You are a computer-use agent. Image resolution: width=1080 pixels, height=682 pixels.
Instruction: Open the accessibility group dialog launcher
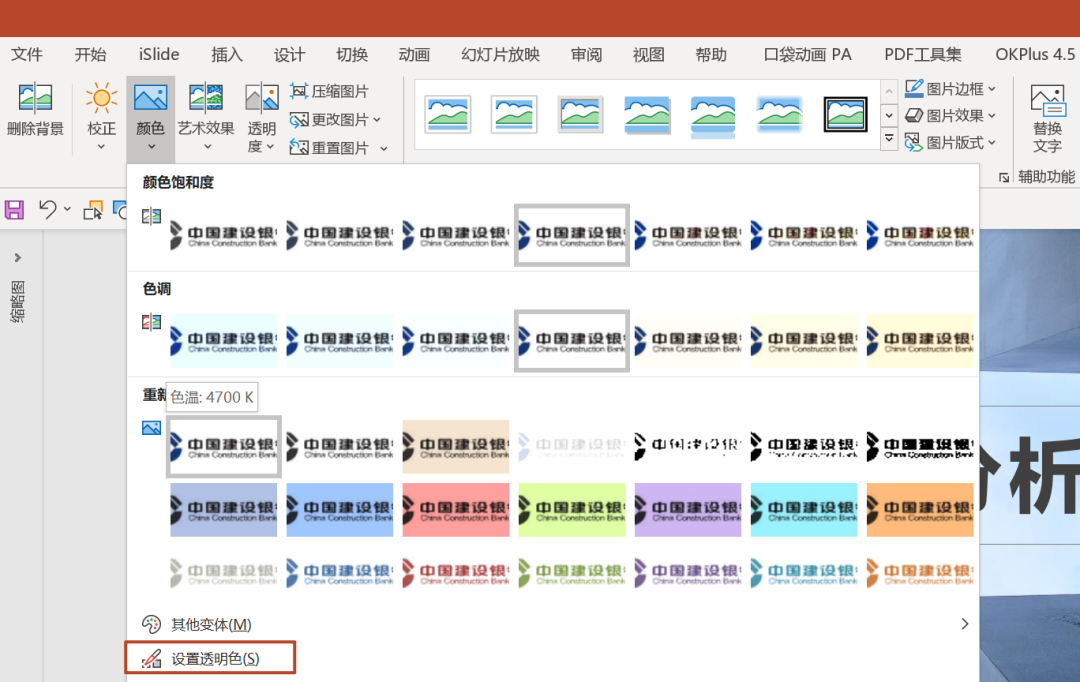[1004, 178]
